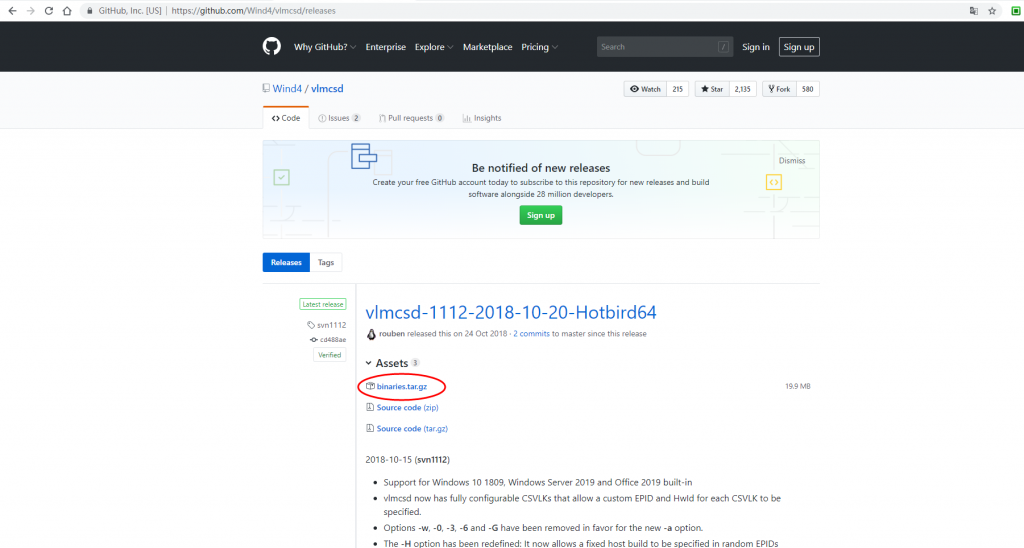Open vlmcsd-1112-2018-10-20-Hotbird64 release title
Viewport: 1024px width, 548px height.
(x=511, y=312)
